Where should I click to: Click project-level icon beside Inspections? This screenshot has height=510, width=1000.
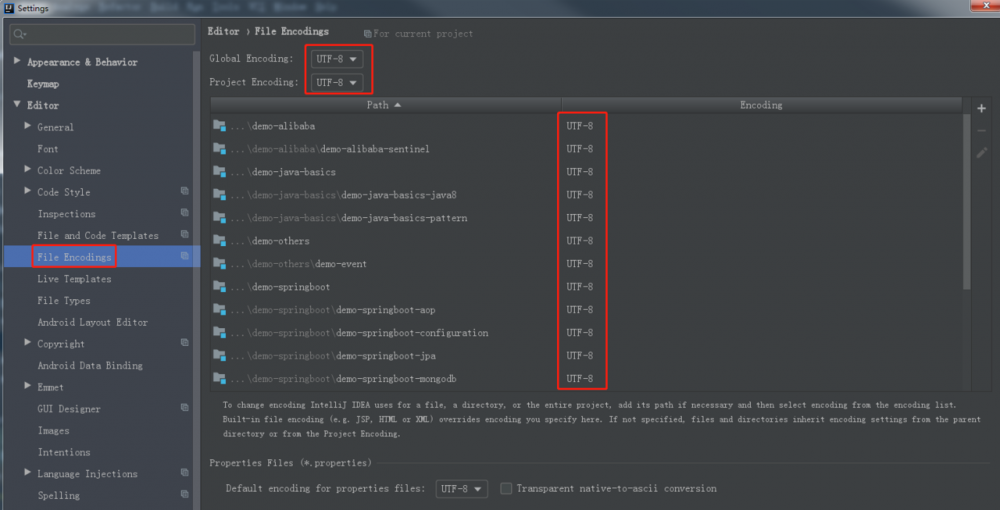pos(184,212)
